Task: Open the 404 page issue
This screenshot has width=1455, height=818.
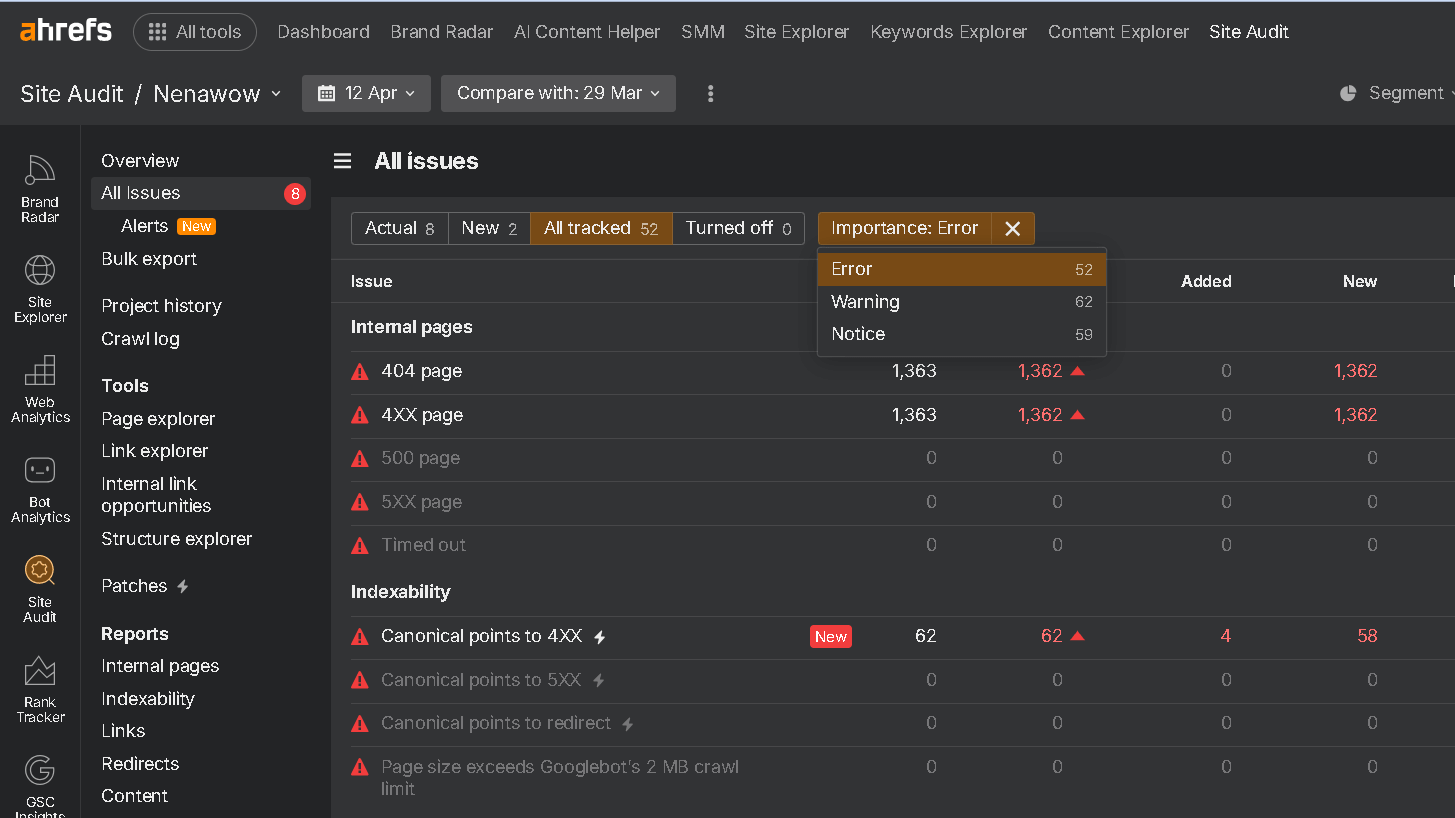Action: (x=421, y=371)
